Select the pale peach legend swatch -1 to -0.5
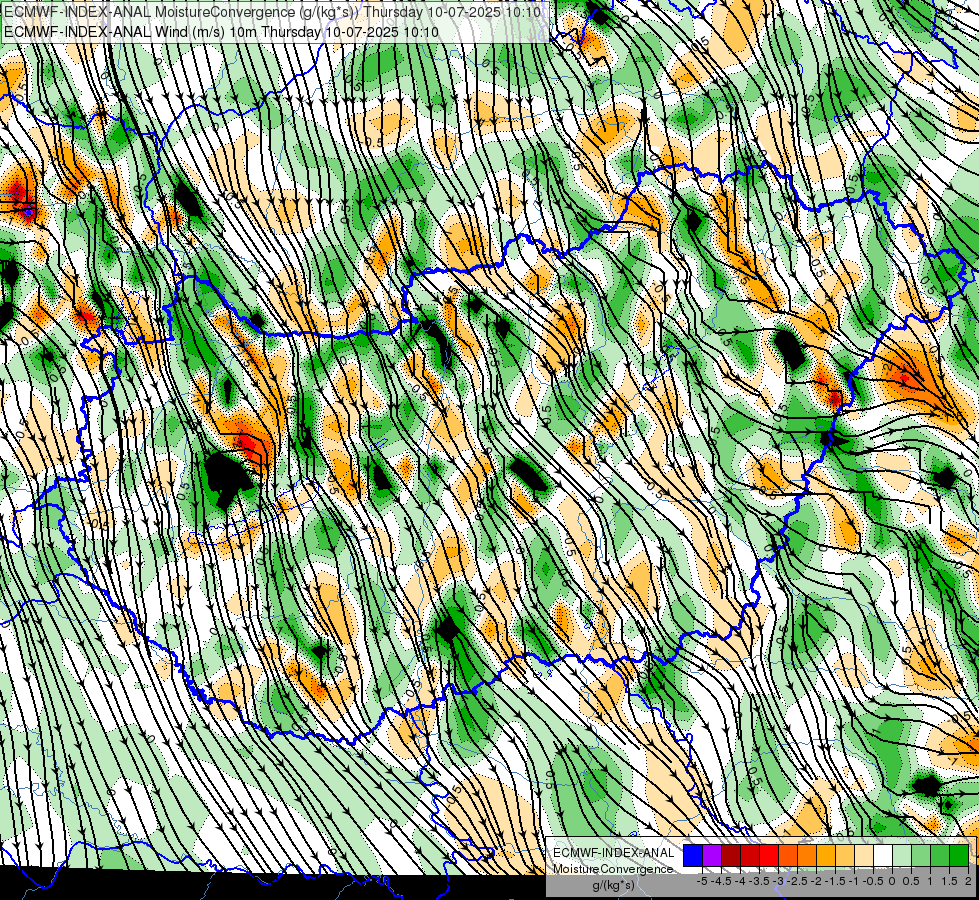Screen dimensions: 979x900 pos(864,856)
